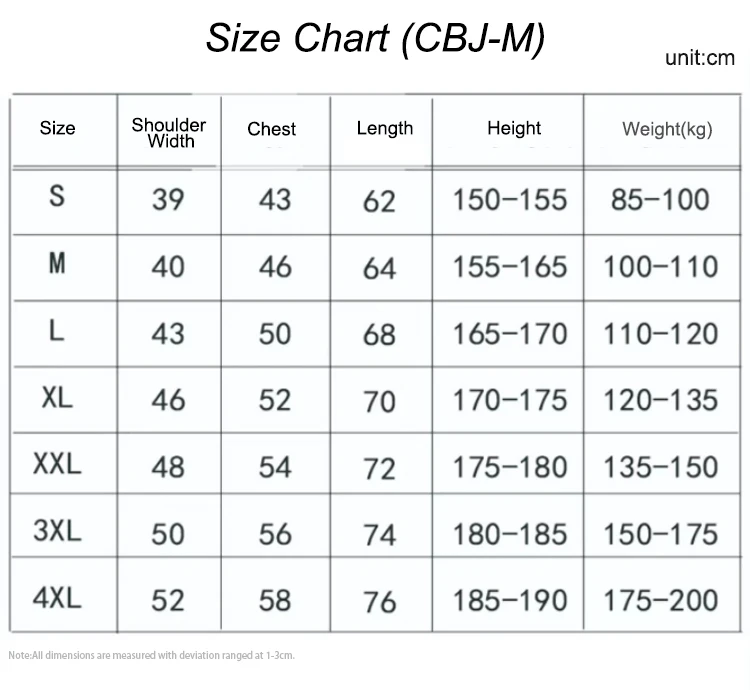The image size is (750, 690).
Task: Click the deviation note at the bottom
Action: click(152, 656)
